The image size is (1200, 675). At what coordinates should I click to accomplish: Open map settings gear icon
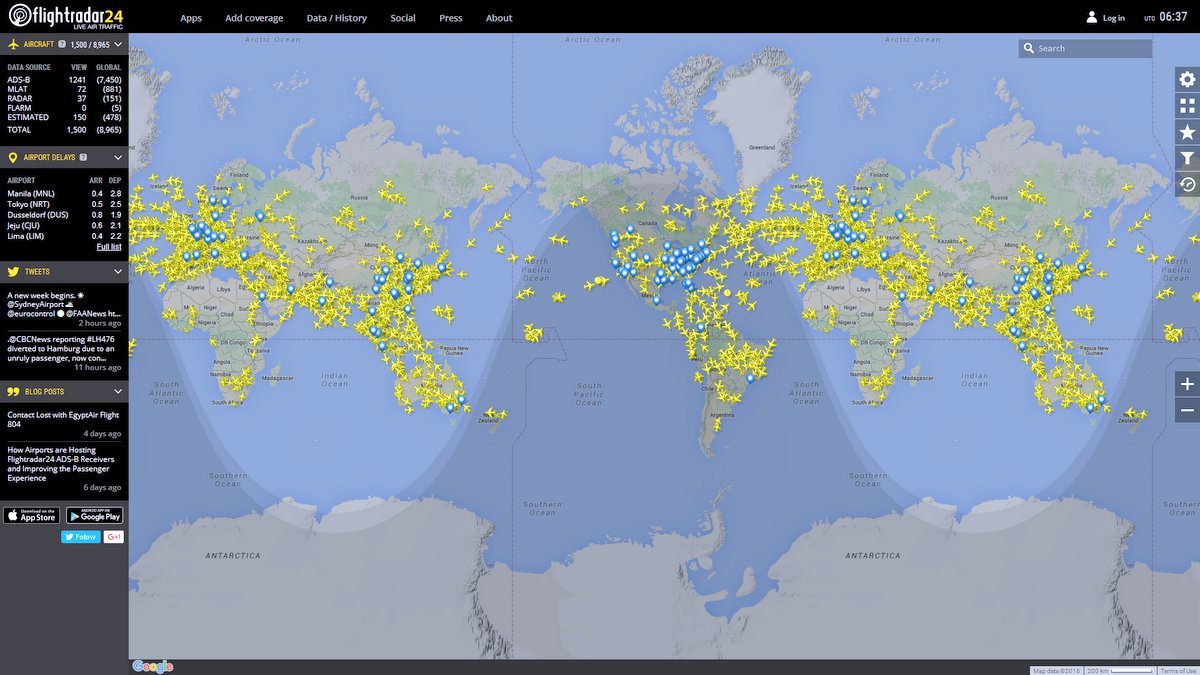1187,80
